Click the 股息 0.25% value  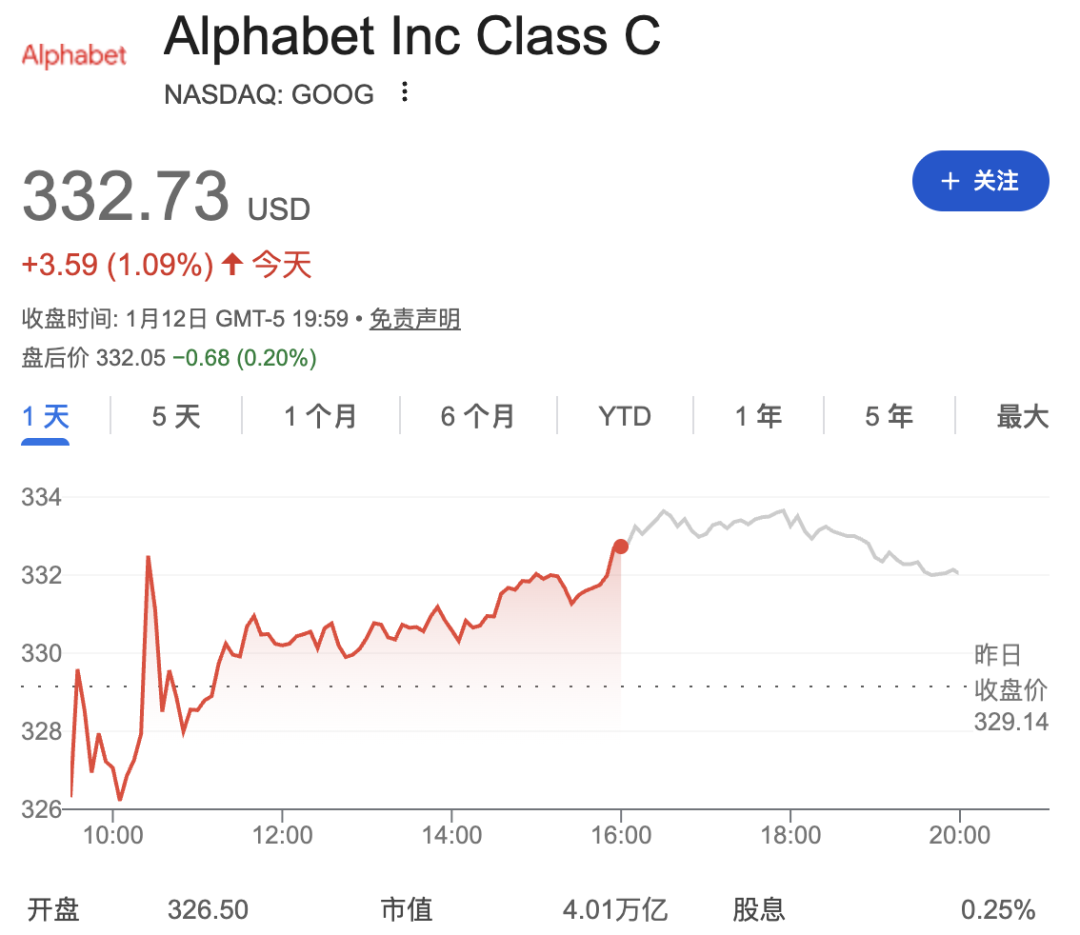(x=997, y=909)
